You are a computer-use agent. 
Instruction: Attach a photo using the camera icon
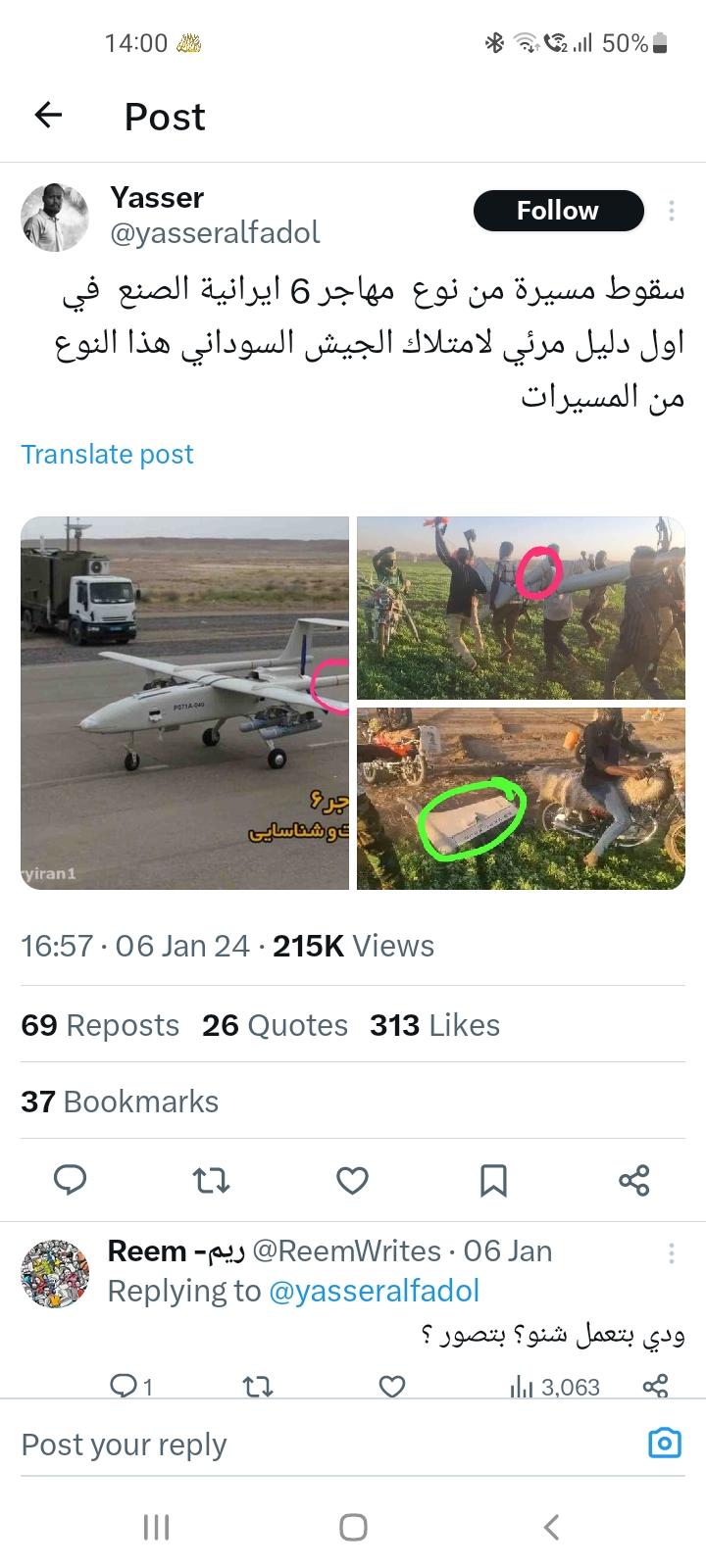pos(665,1444)
